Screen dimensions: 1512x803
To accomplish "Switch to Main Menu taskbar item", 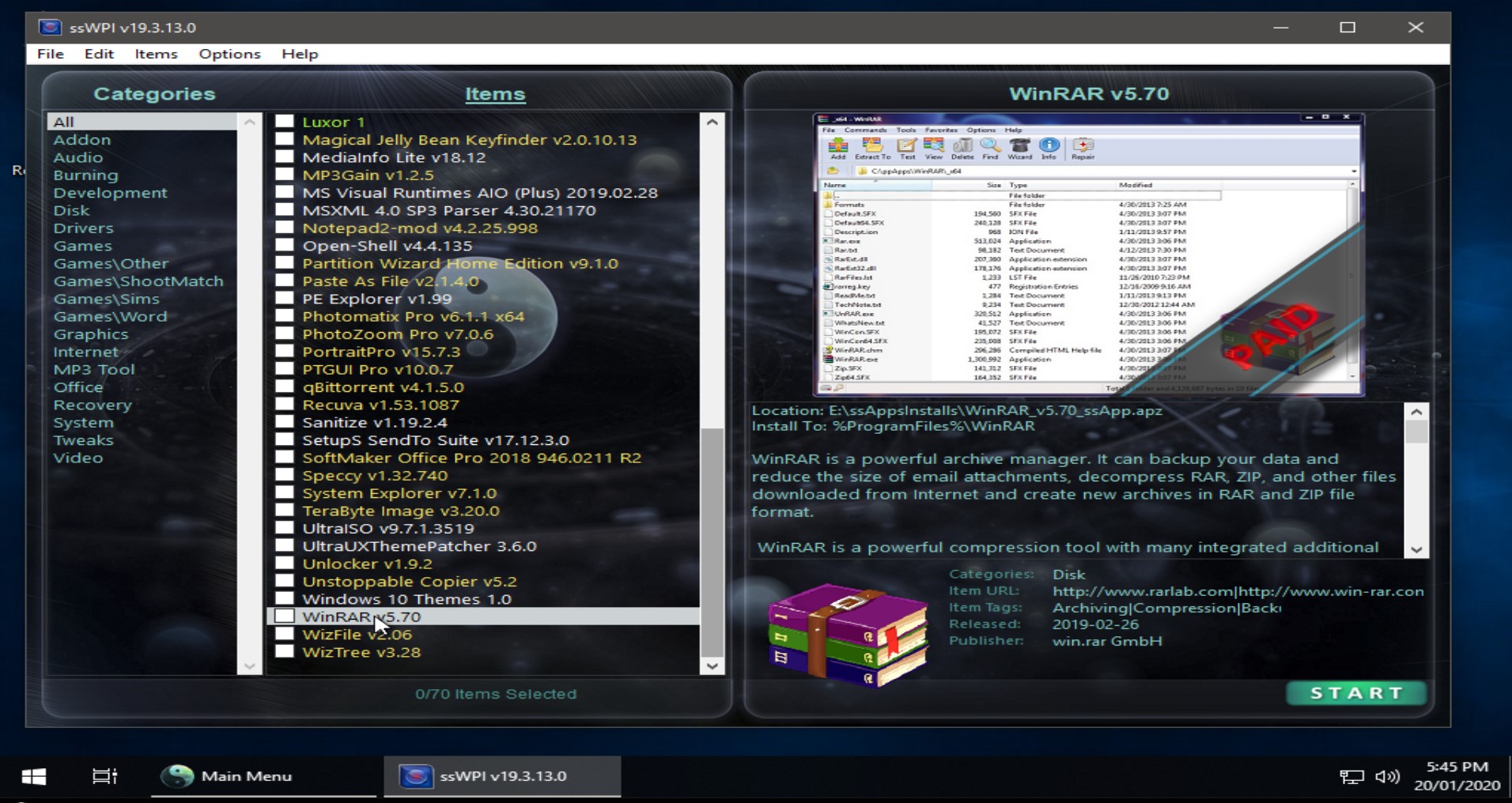I will click(x=263, y=776).
